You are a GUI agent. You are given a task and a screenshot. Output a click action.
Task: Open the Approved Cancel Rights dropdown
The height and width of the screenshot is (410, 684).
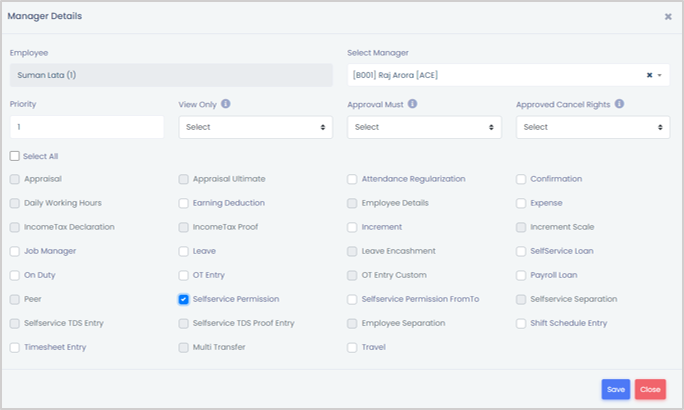(592, 127)
